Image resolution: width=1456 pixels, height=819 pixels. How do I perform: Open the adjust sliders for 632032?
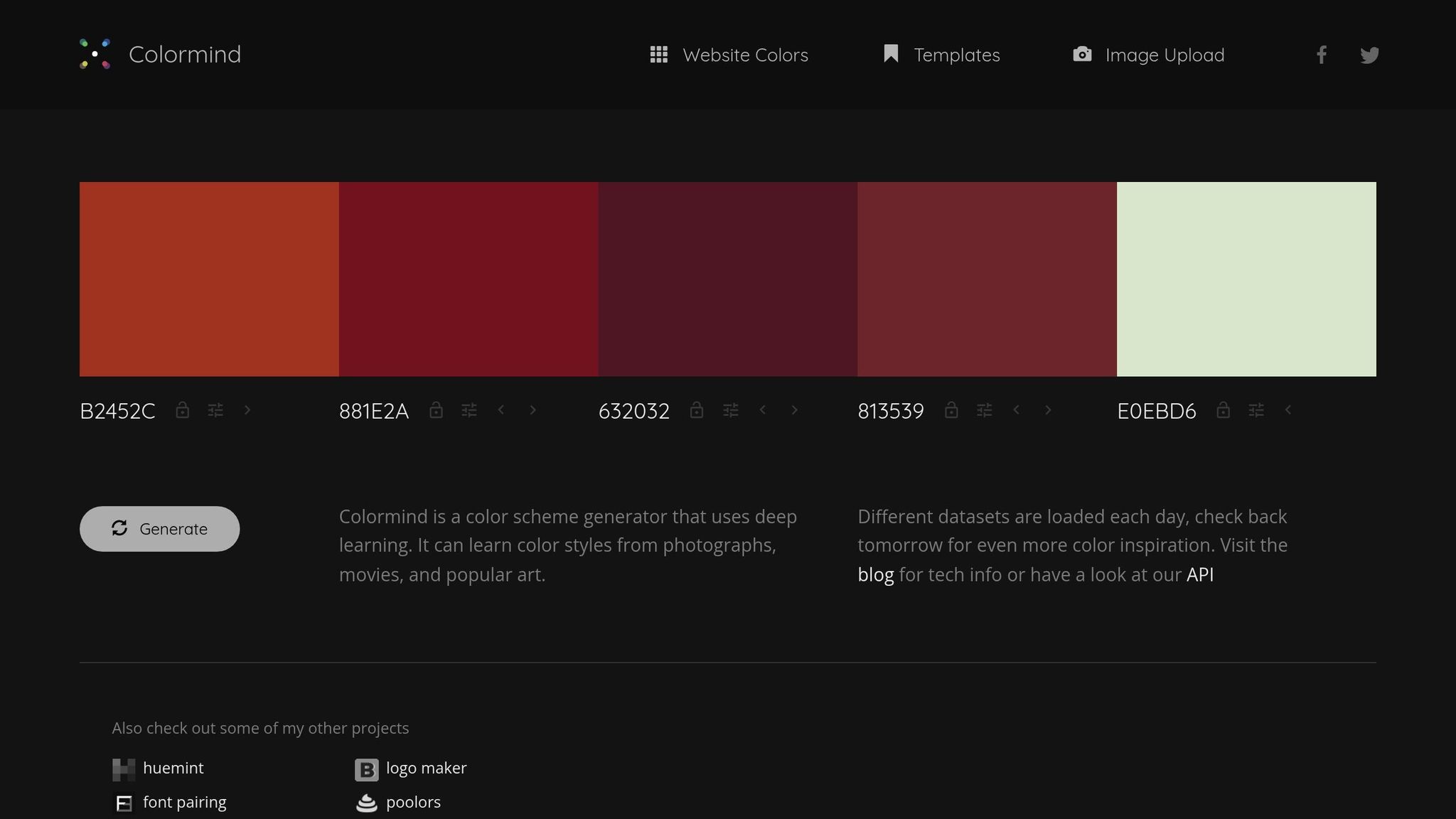pyautogui.click(x=731, y=410)
